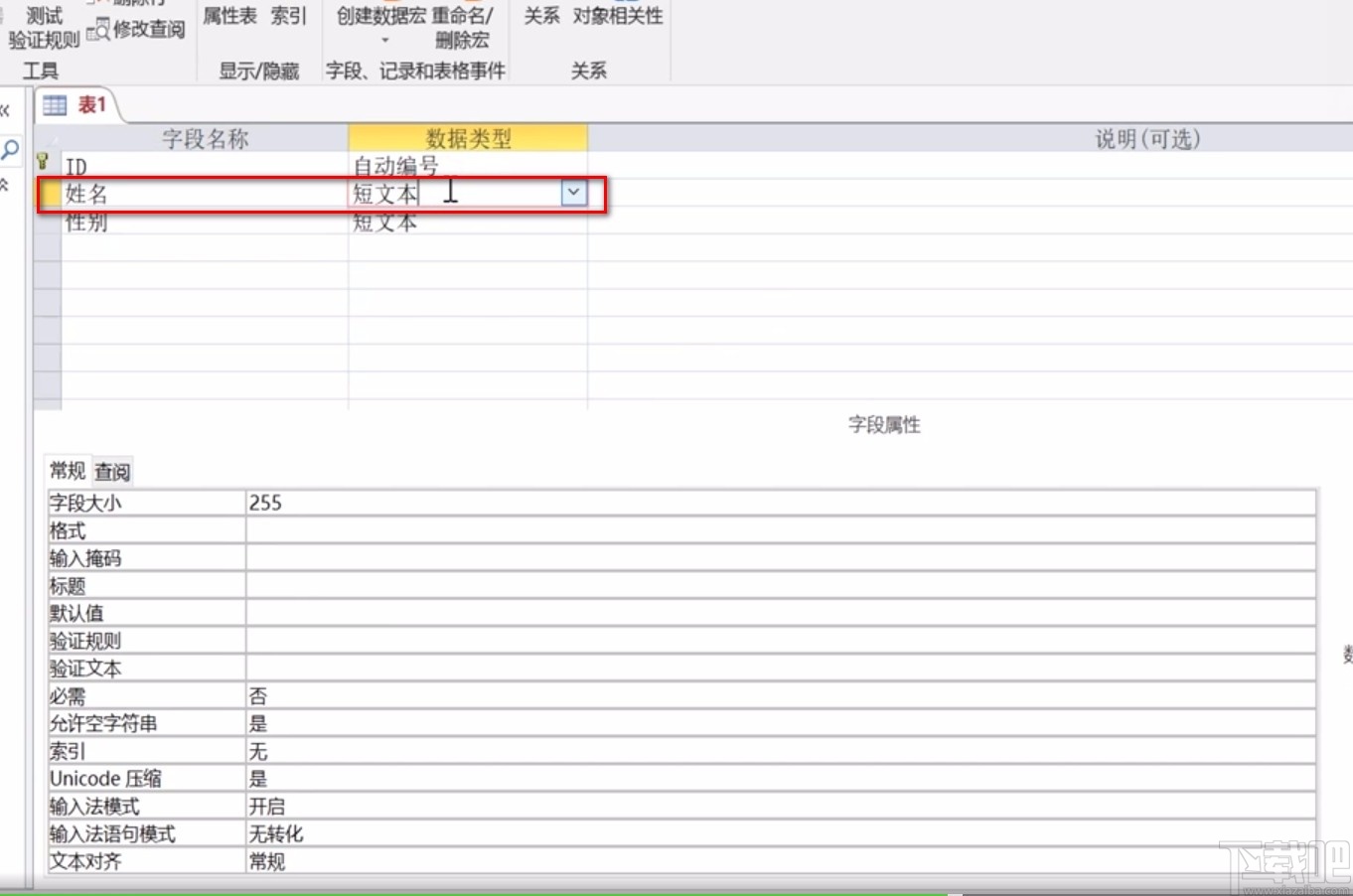Click the 对象相关性 icon
The width and height of the screenshot is (1353, 896).
pos(617,16)
